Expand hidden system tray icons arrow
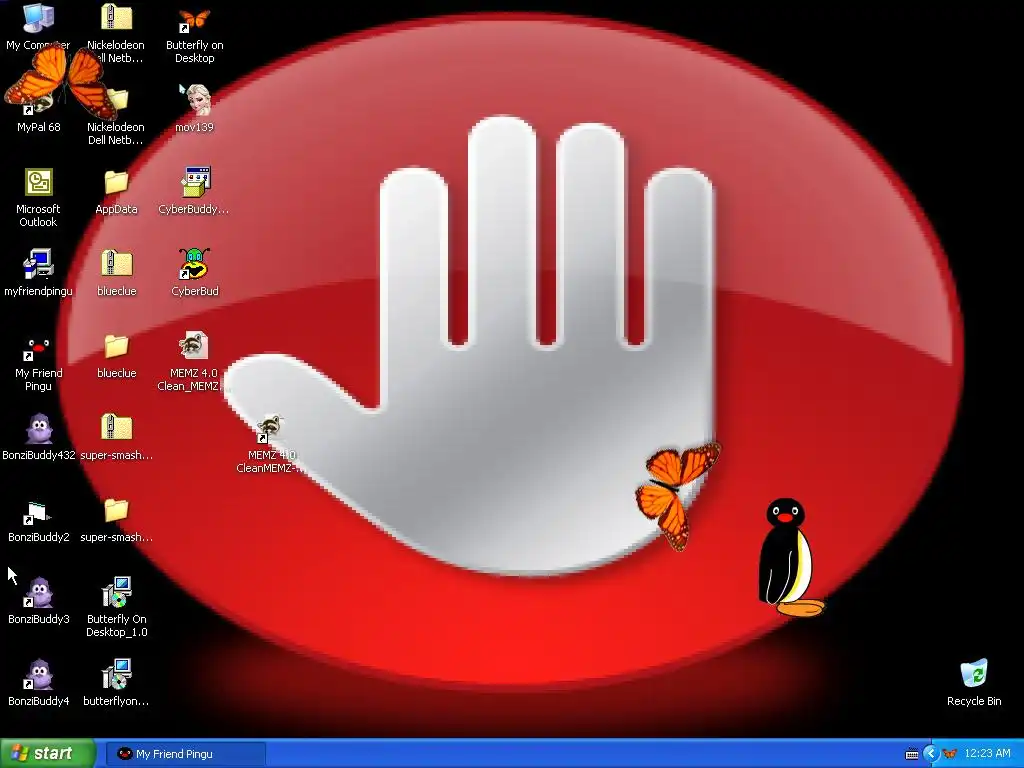This screenshot has height=768, width=1024. [x=931, y=754]
